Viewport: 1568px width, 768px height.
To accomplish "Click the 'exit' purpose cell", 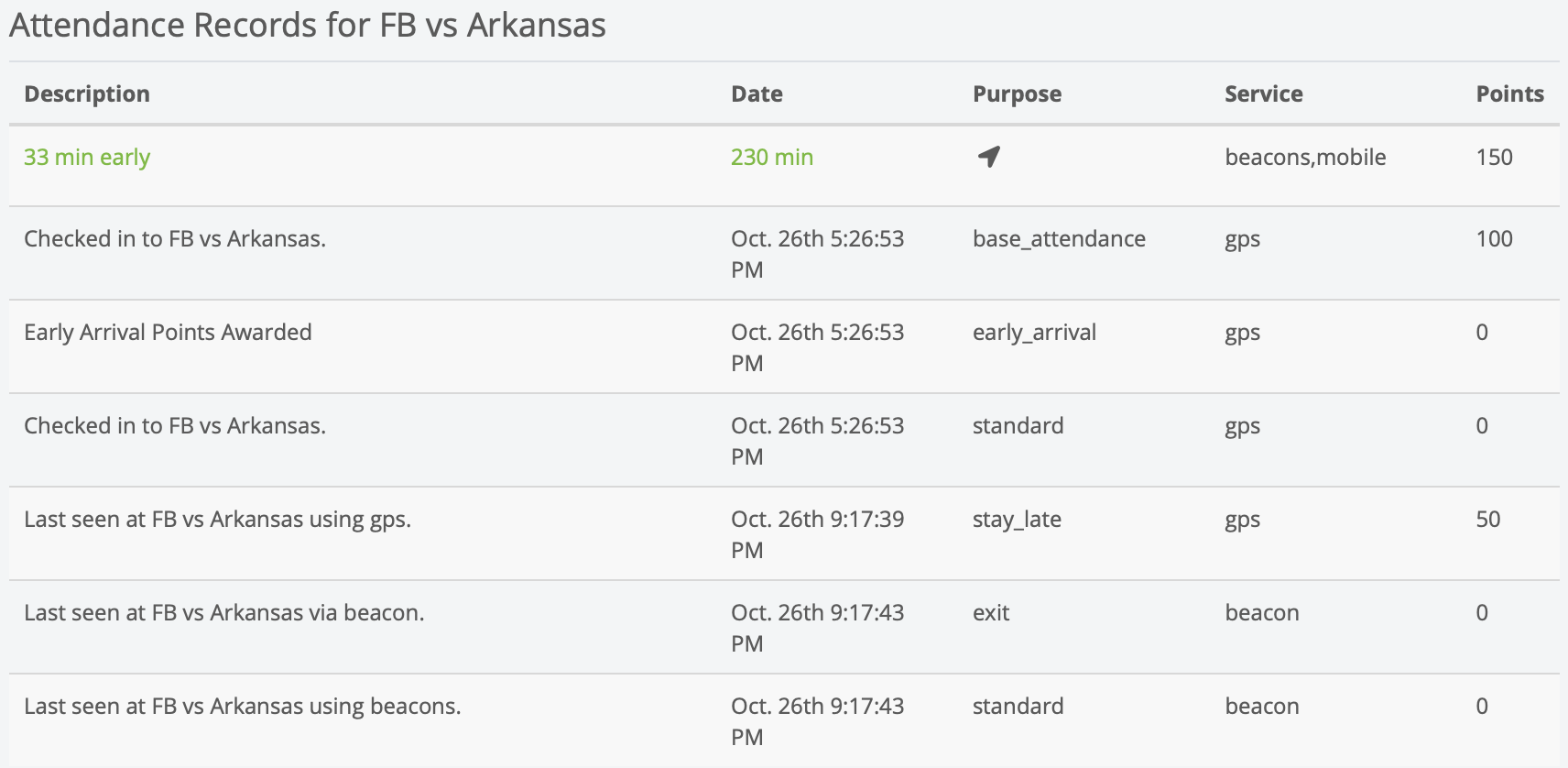I will click(991, 612).
